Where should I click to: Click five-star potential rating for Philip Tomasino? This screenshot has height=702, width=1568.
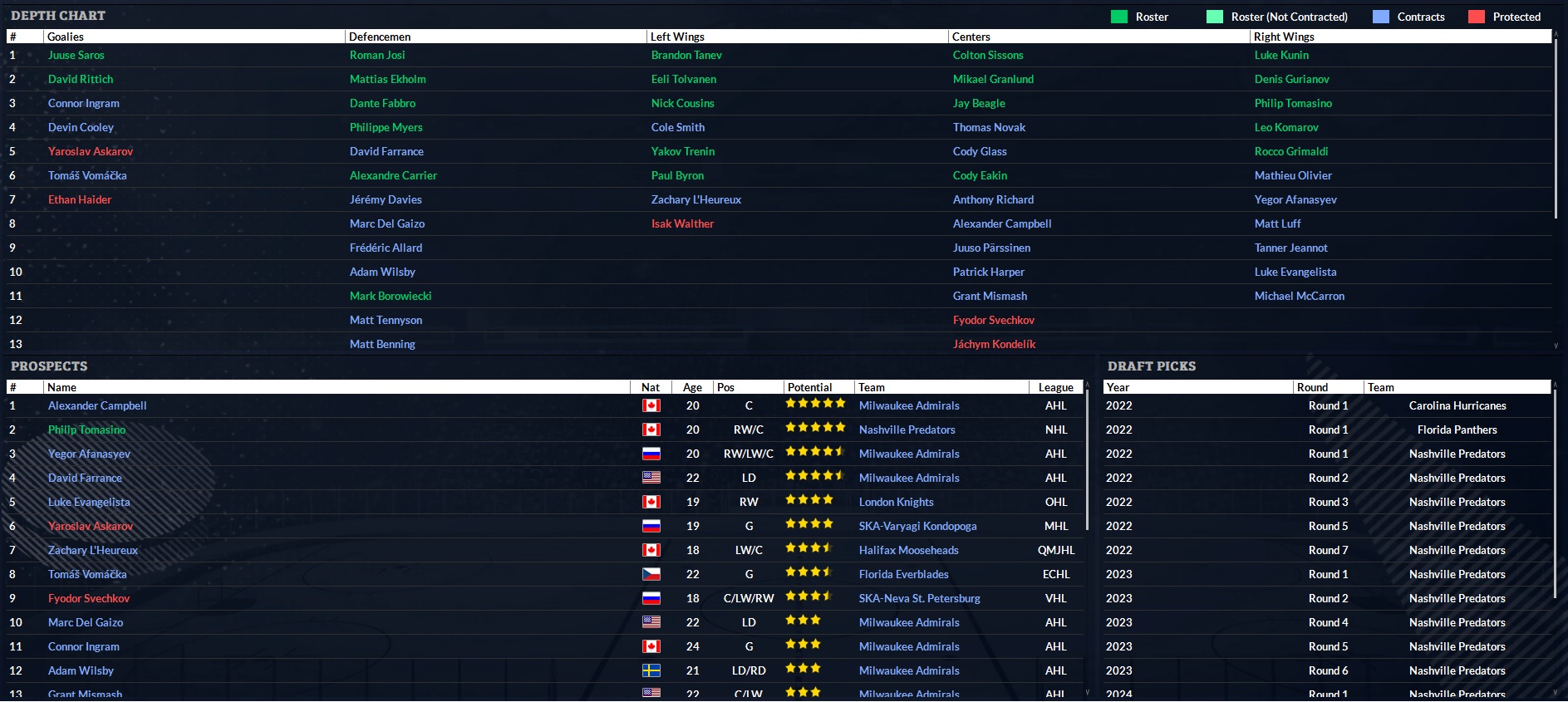point(814,428)
